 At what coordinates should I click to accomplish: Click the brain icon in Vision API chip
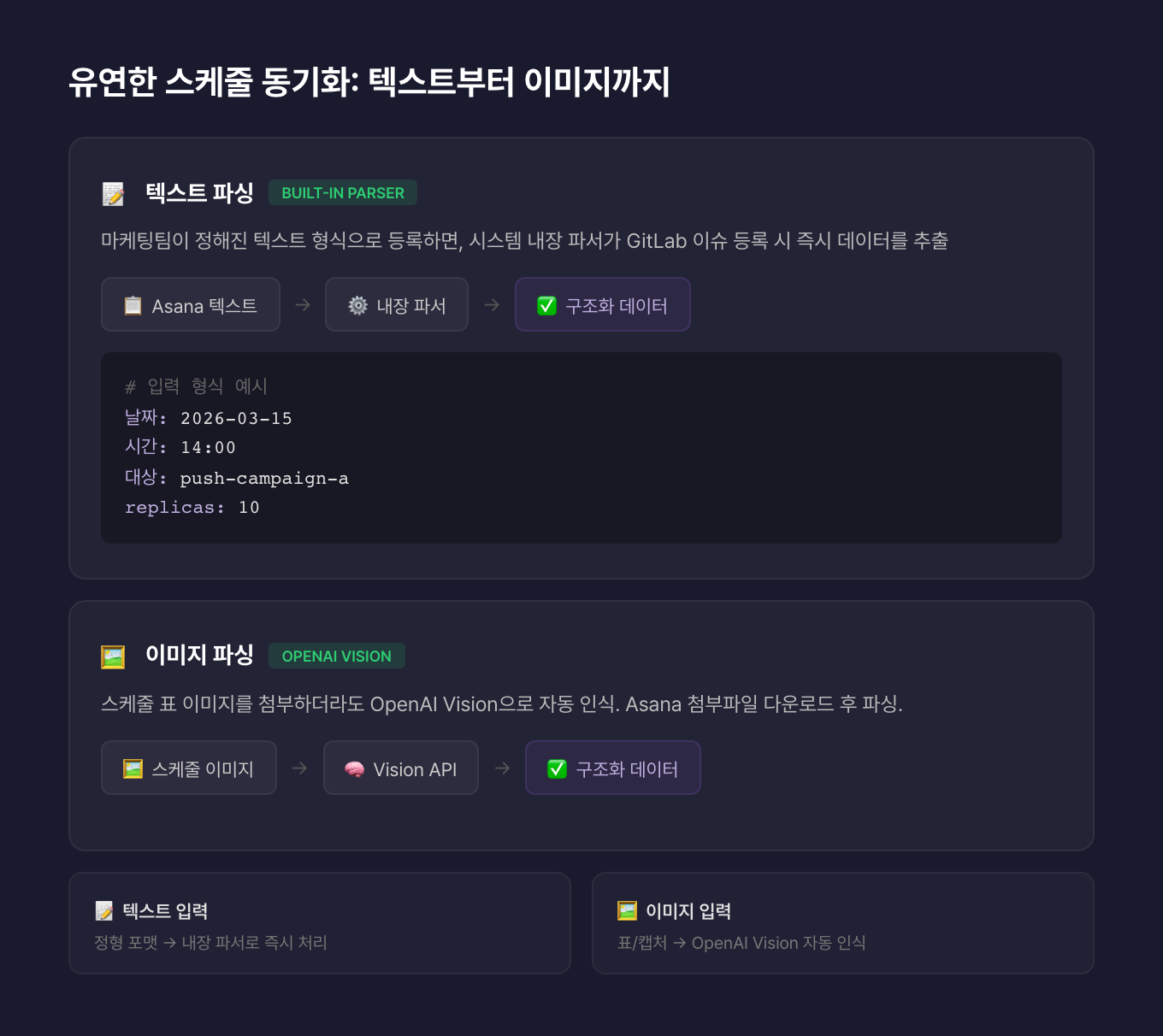tap(354, 769)
